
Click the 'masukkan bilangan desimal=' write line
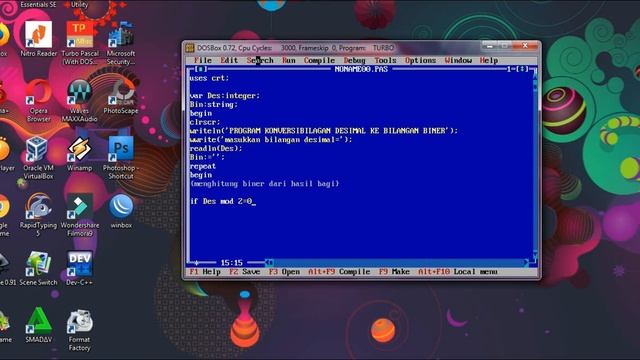[x=271, y=140]
